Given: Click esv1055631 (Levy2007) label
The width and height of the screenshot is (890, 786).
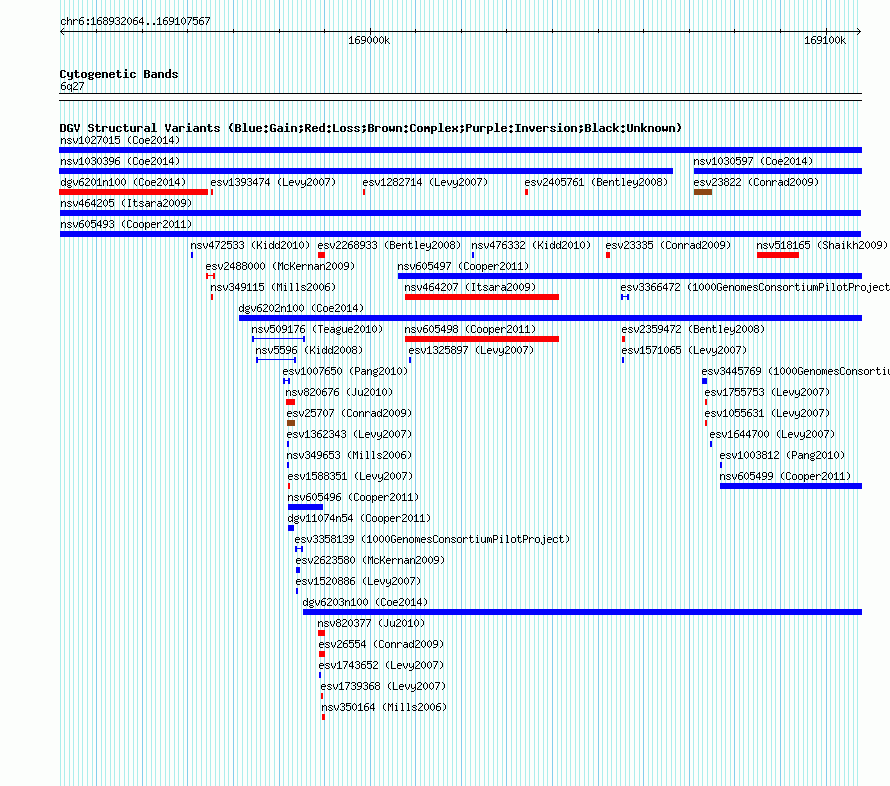Looking at the screenshot, I should 767,413.
